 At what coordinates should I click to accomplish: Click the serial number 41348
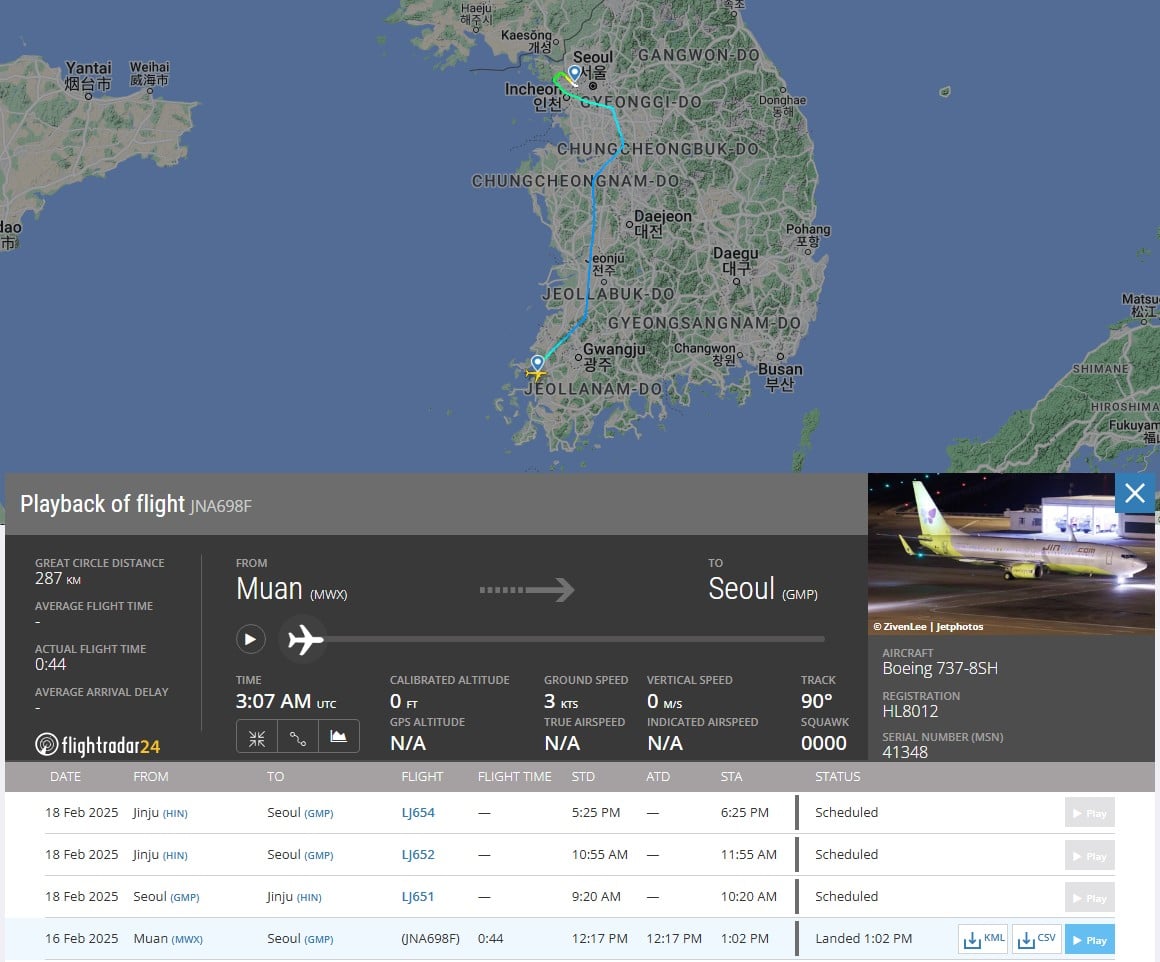[905, 752]
